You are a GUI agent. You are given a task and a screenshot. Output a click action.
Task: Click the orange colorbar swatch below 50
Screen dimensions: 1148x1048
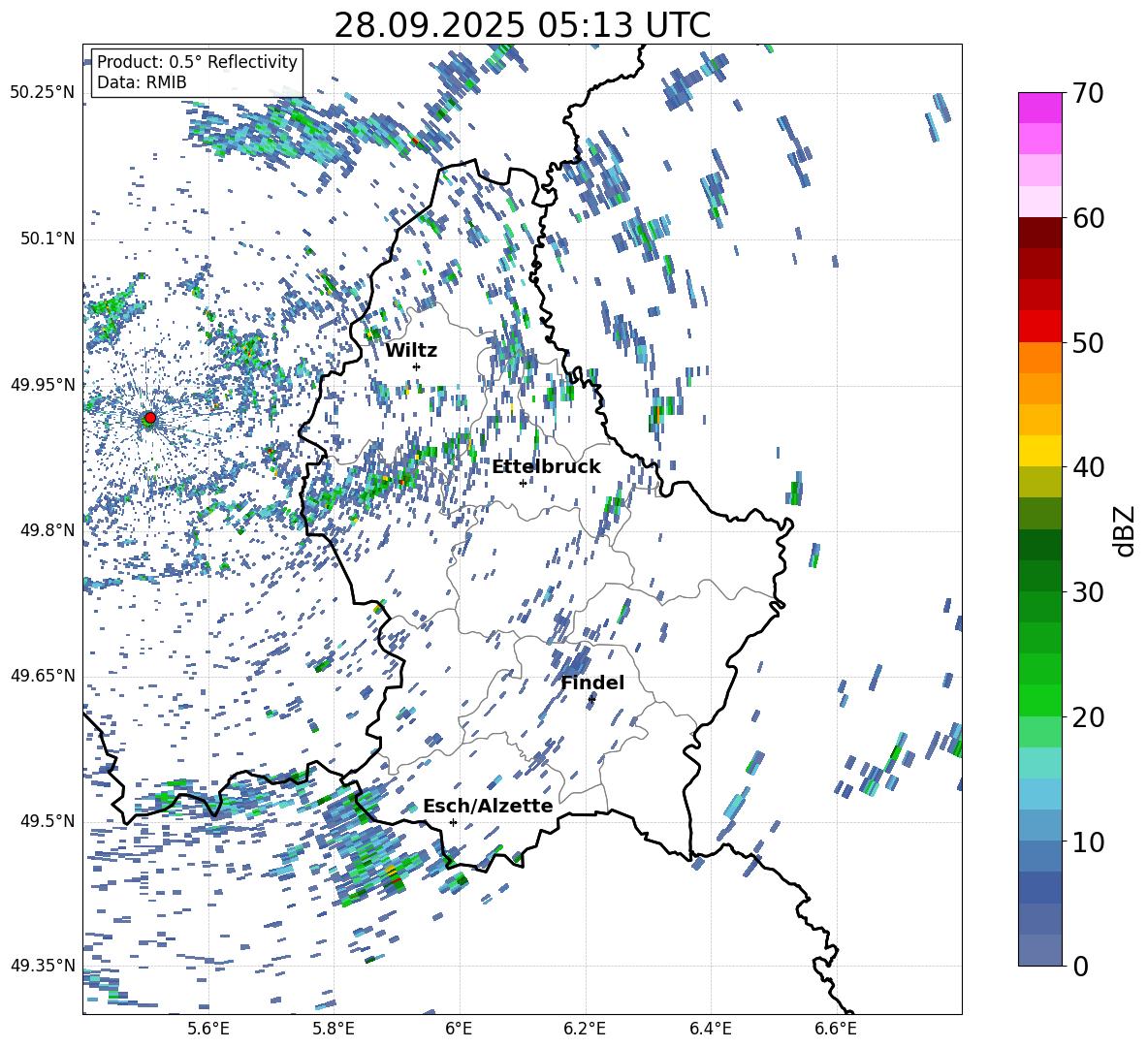point(1040,357)
